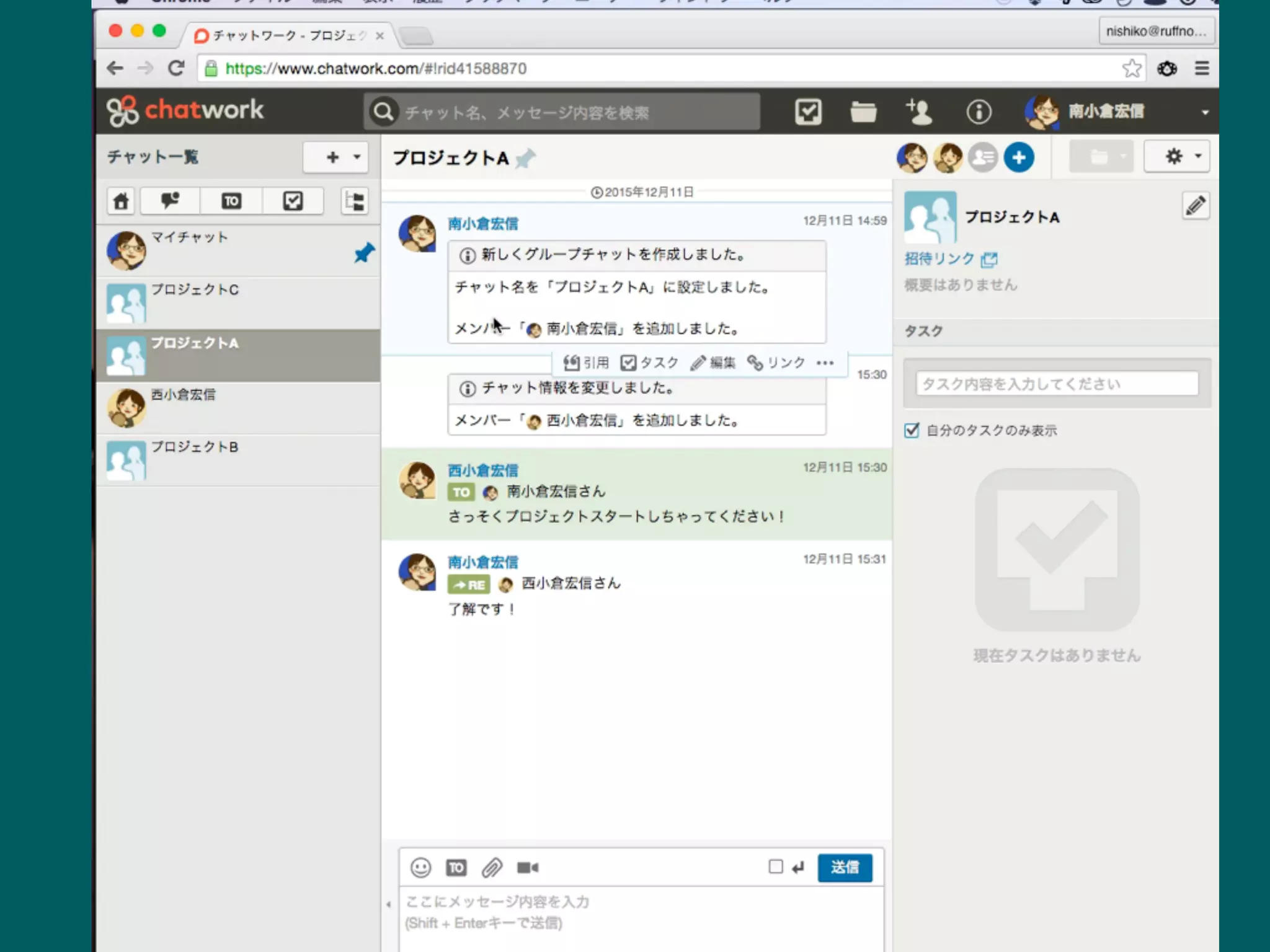Click the edit pencil icon for プロジェクトA info

click(1196, 206)
